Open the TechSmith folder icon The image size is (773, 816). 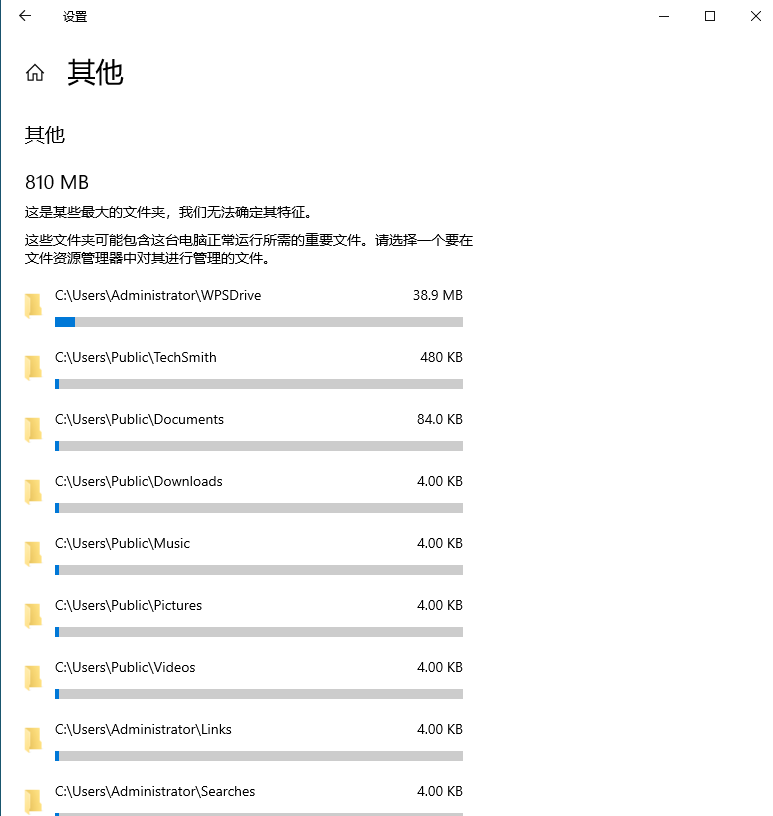click(x=33, y=367)
